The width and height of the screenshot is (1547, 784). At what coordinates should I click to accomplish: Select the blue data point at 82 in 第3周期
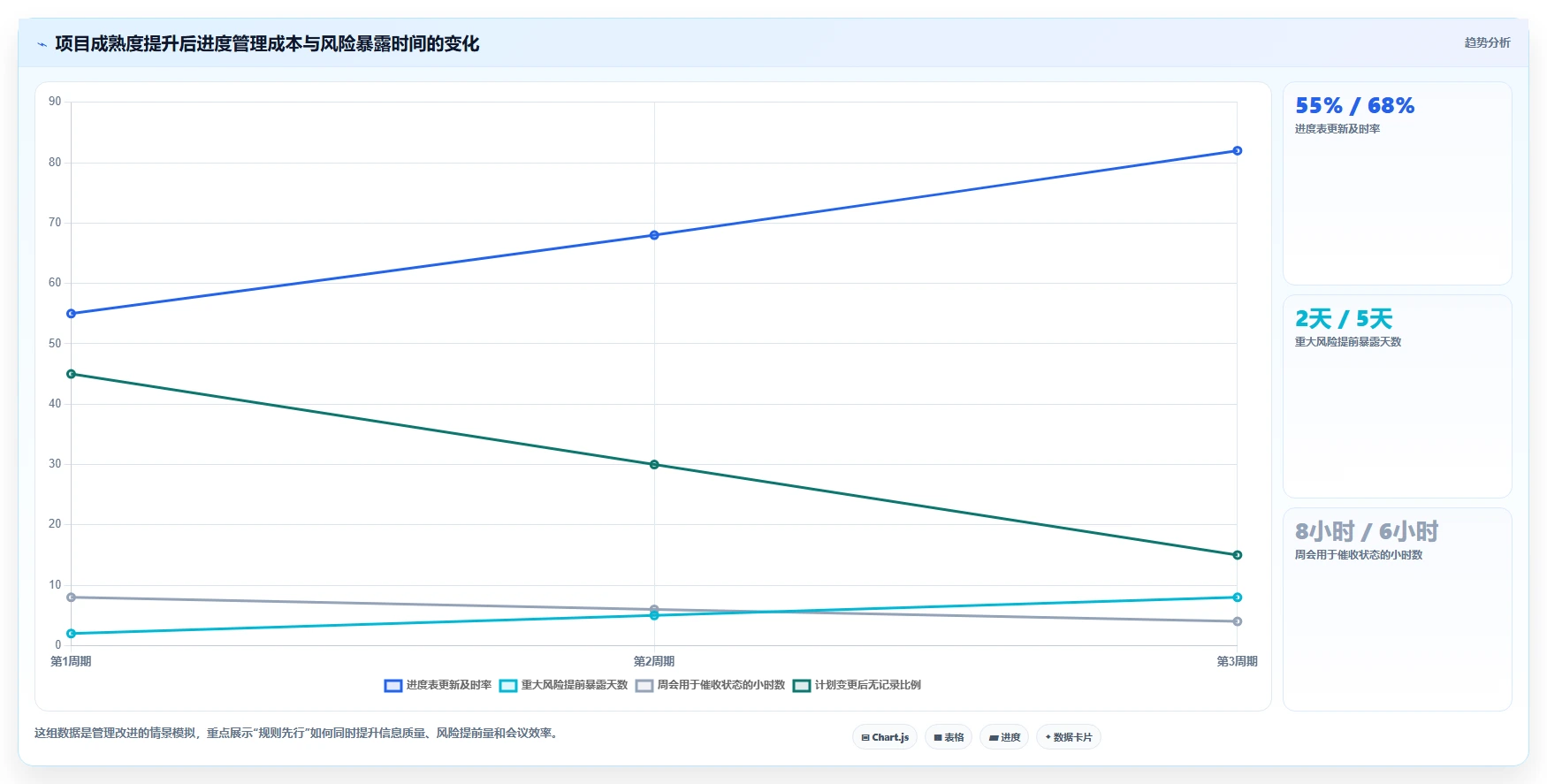[1238, 151]
